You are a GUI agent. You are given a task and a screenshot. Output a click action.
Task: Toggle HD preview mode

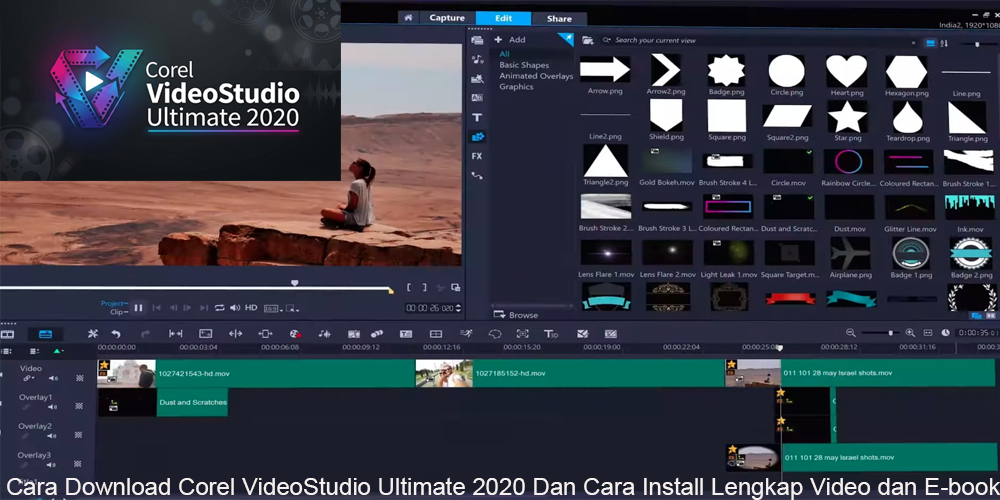(x=251, y=308)
